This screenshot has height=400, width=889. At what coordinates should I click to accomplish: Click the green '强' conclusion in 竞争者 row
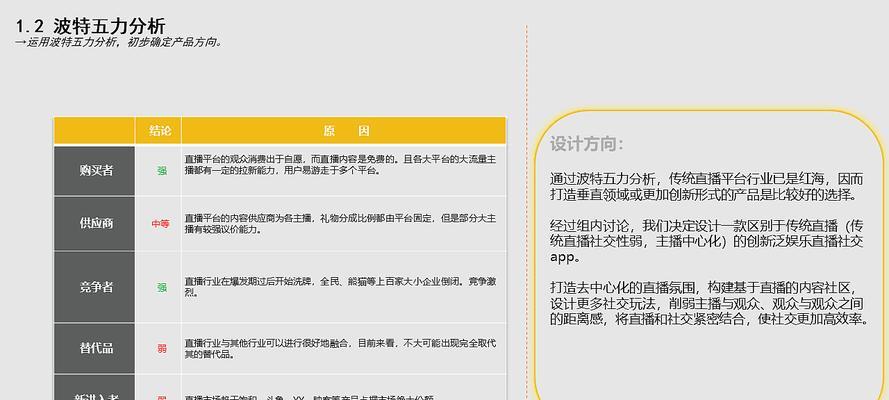coord(162,288)
